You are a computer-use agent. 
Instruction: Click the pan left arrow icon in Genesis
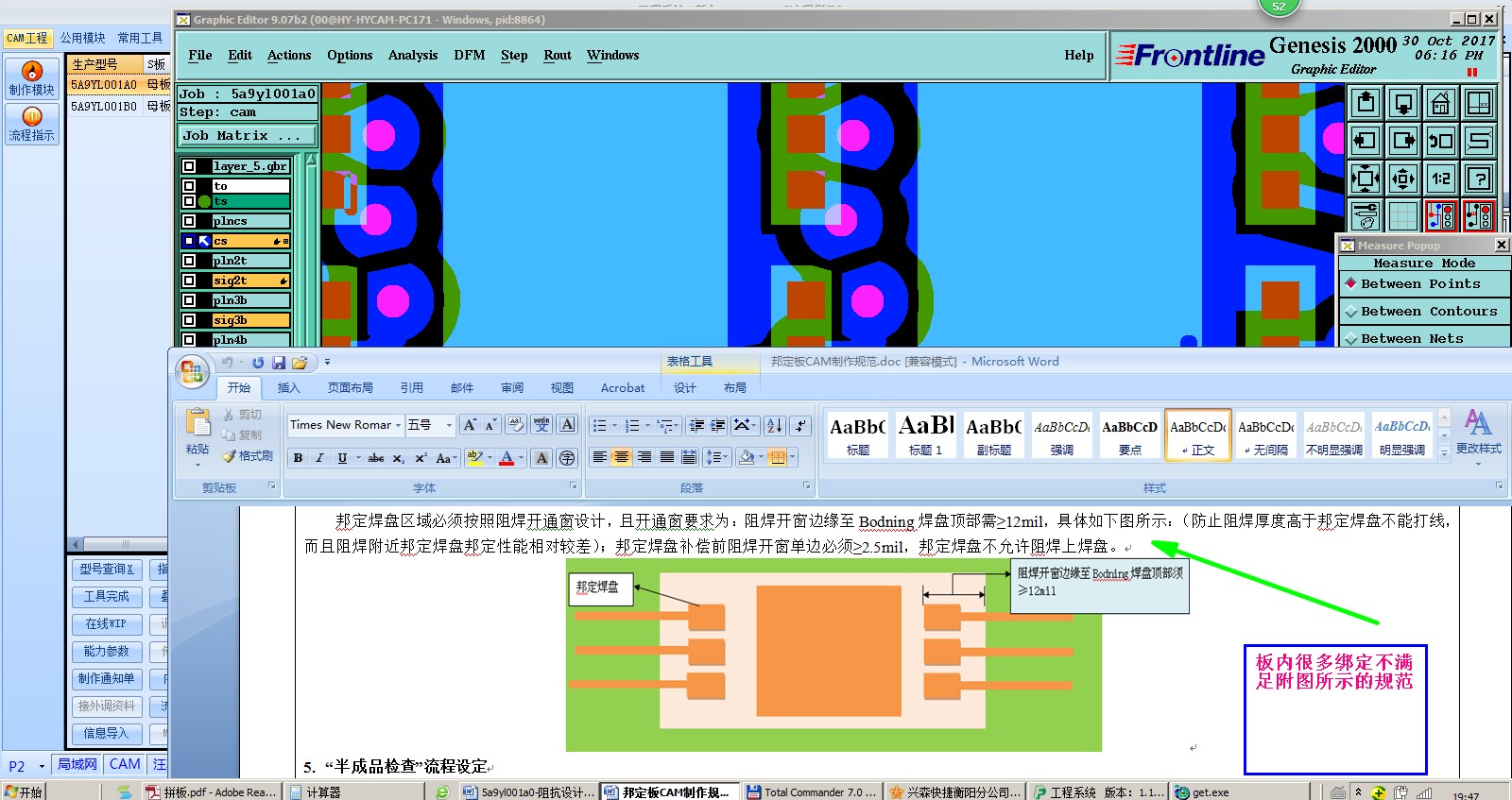pos(1366,141)
